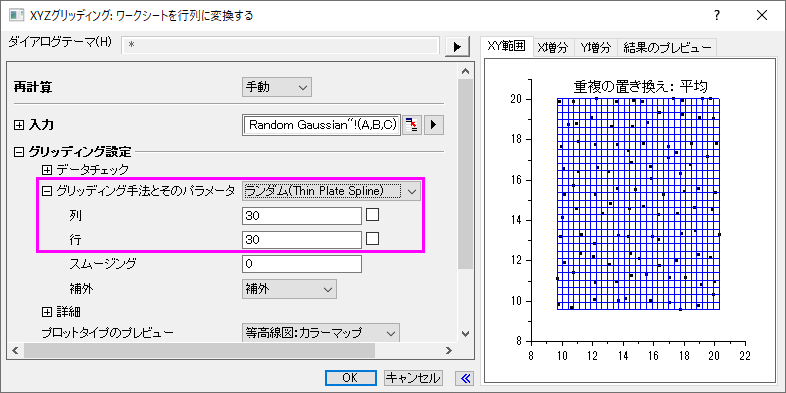Click the OK button
The height and width of the screenshot is (393, 786).
[x=350, y=378]
